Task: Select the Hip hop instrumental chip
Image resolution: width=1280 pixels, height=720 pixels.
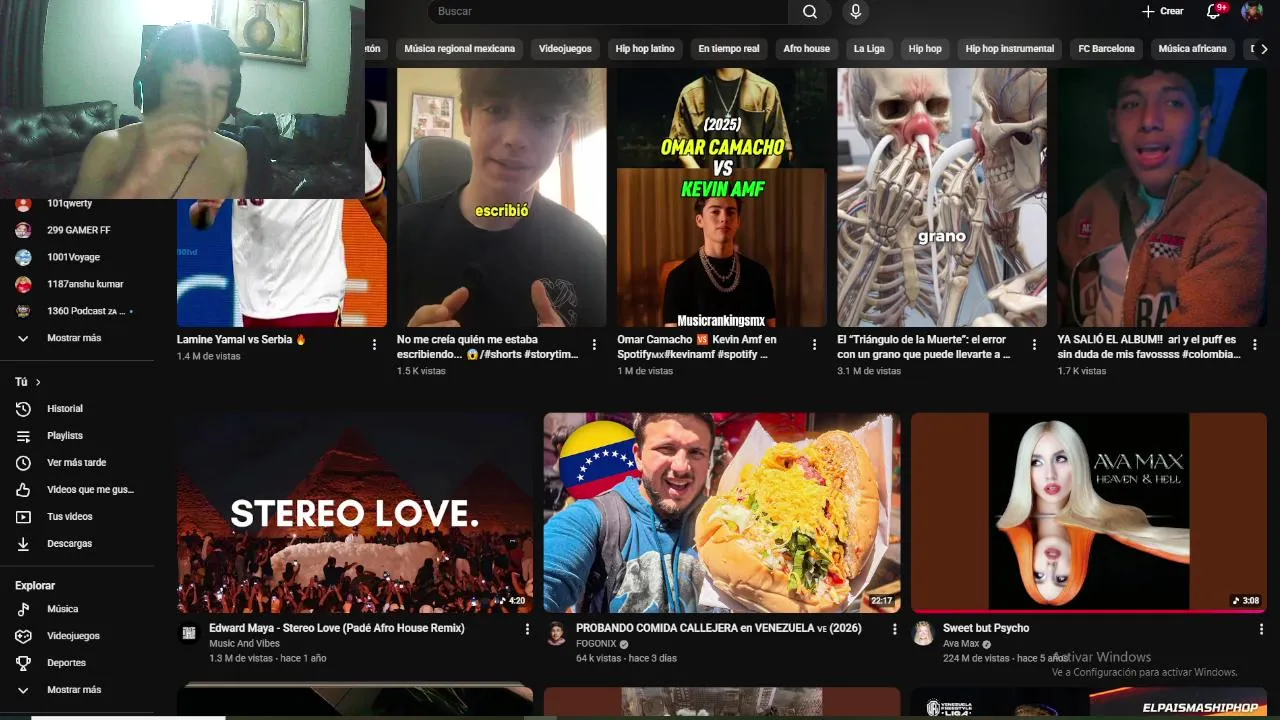Action: (x=1010, y=48)
